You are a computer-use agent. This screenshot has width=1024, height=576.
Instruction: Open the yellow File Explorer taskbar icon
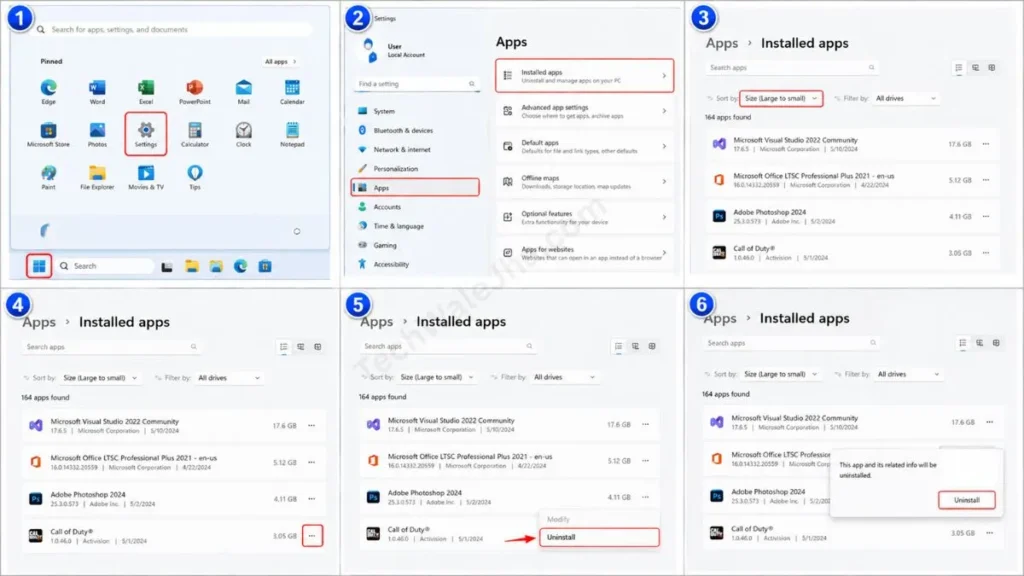tap(191, 266)
